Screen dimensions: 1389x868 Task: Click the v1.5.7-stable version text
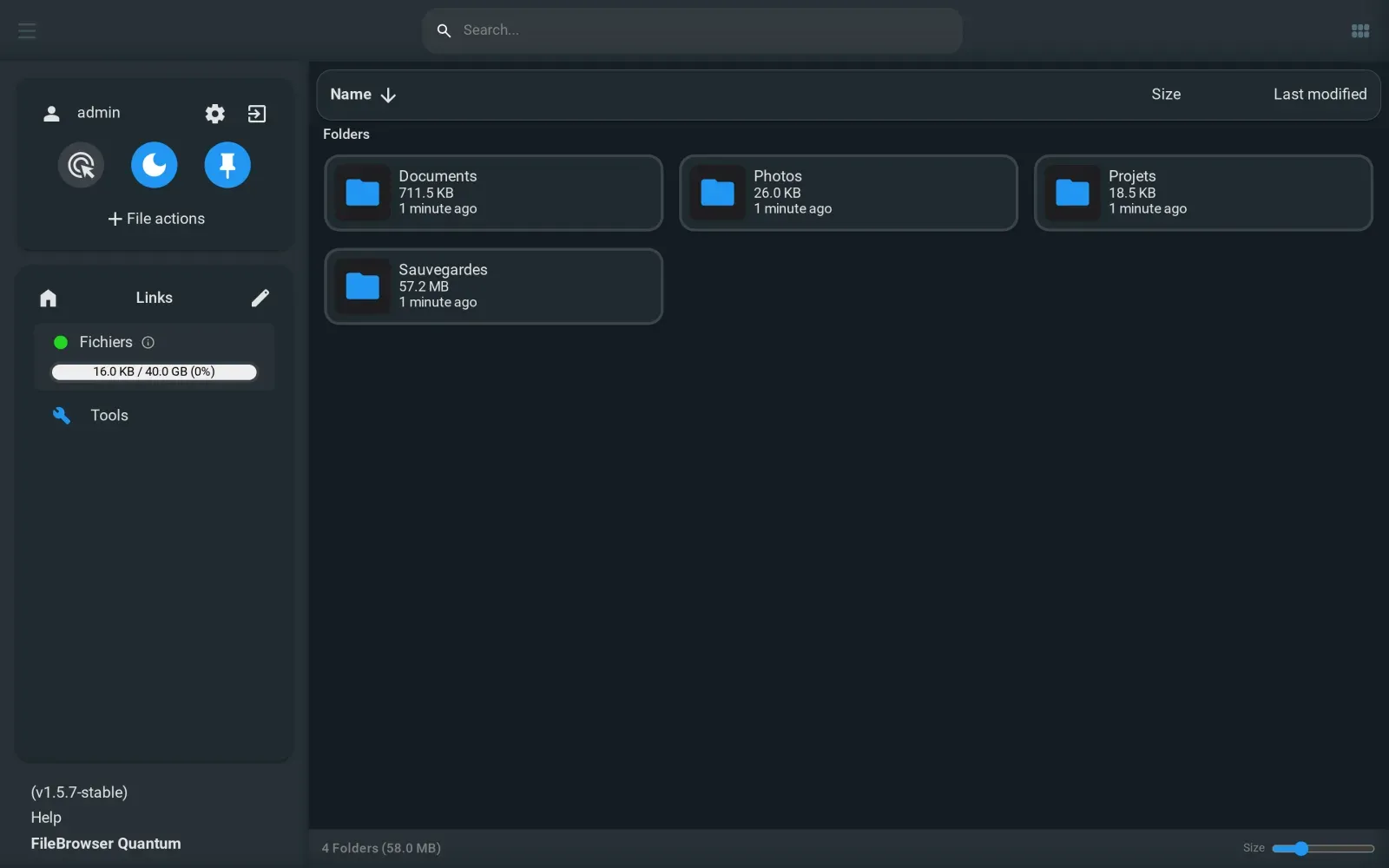(x=79, y=792)
